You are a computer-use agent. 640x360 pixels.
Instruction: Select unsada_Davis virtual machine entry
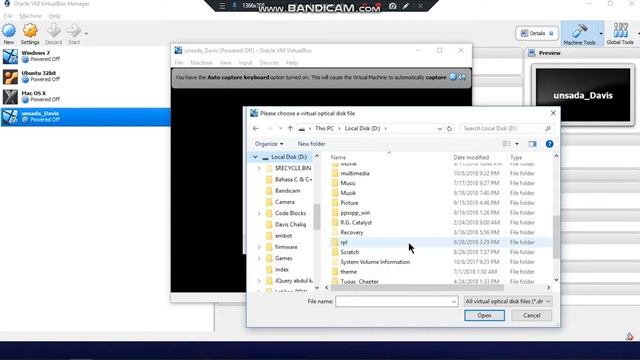click(x=85, y=117)
